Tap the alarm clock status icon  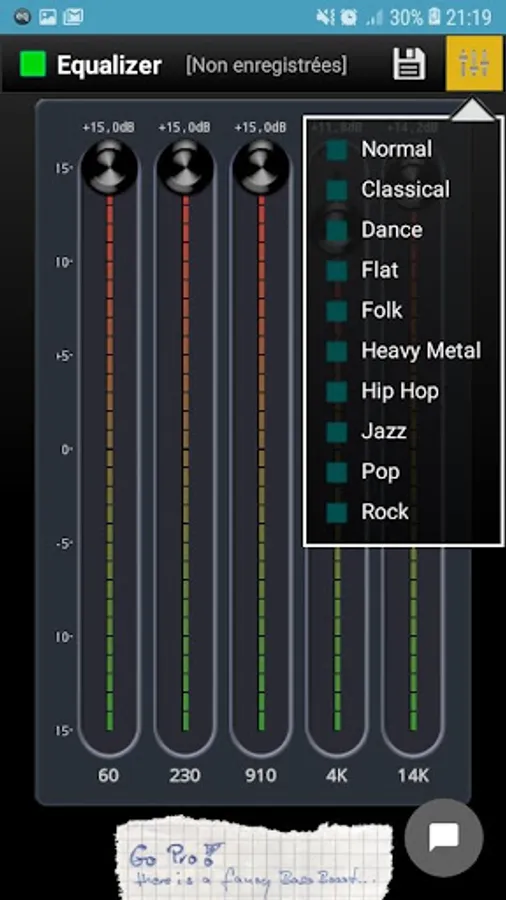(348, 17)
